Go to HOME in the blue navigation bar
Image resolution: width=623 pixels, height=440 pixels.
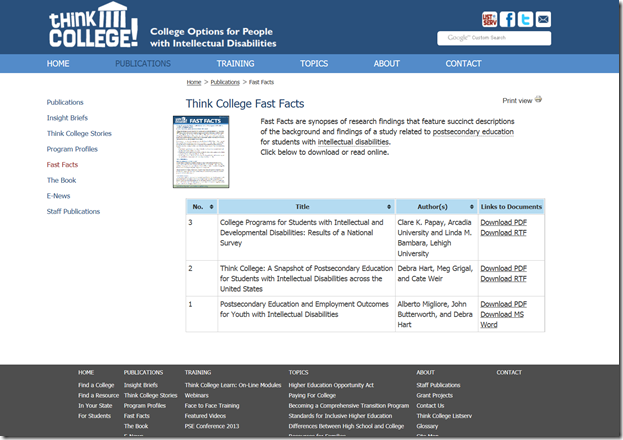[x=58, y=64]
